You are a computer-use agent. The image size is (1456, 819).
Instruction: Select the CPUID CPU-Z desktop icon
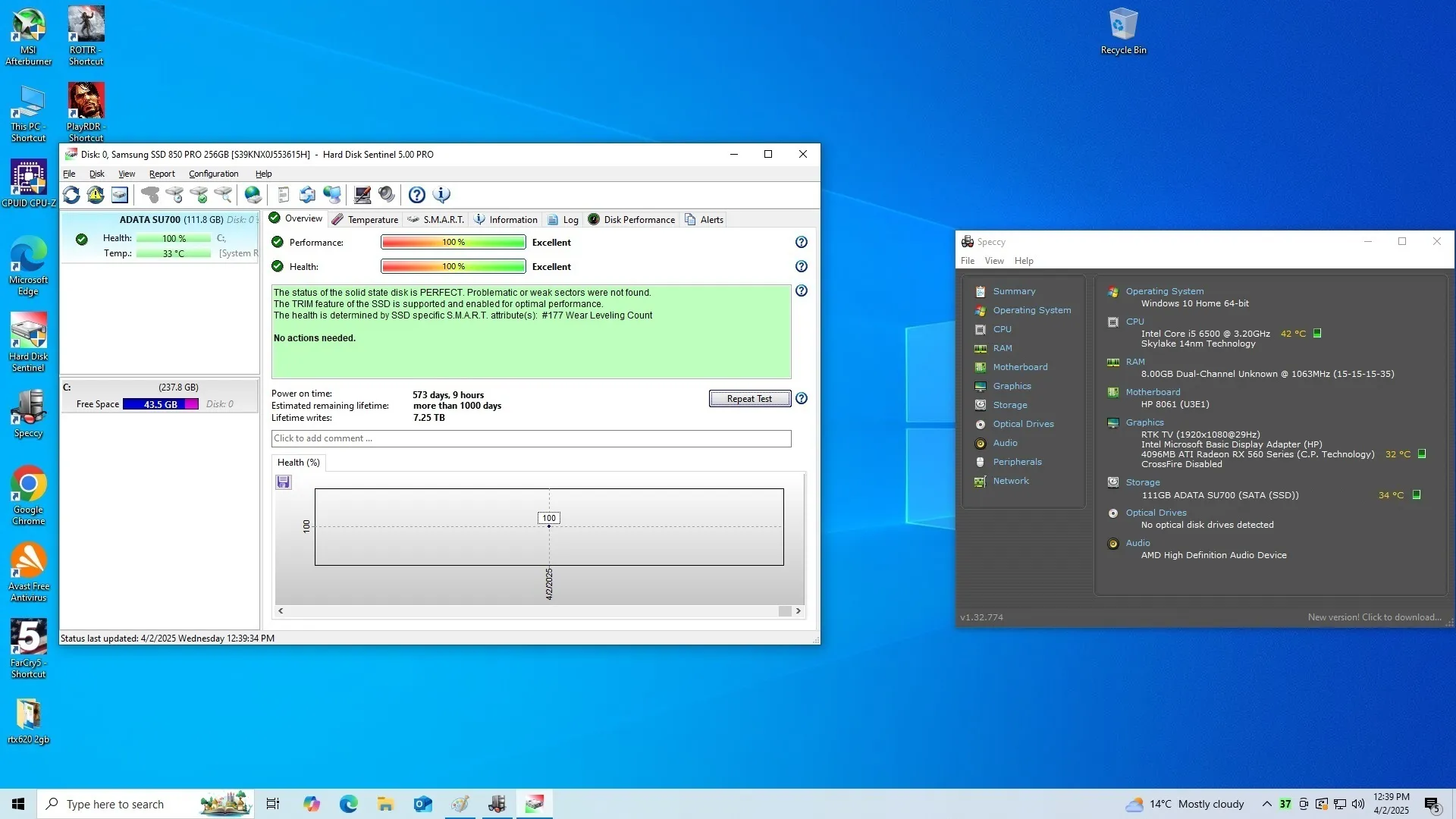pos(28,184)
